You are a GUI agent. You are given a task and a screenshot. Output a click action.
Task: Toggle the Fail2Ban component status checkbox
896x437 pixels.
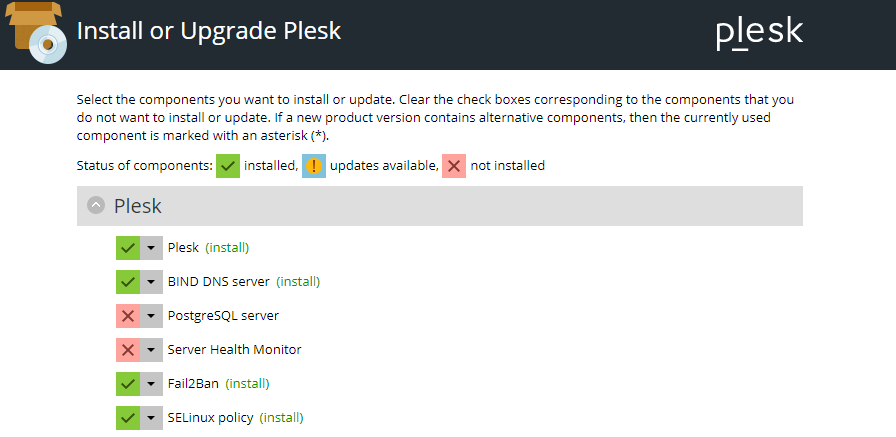point(127,384)
